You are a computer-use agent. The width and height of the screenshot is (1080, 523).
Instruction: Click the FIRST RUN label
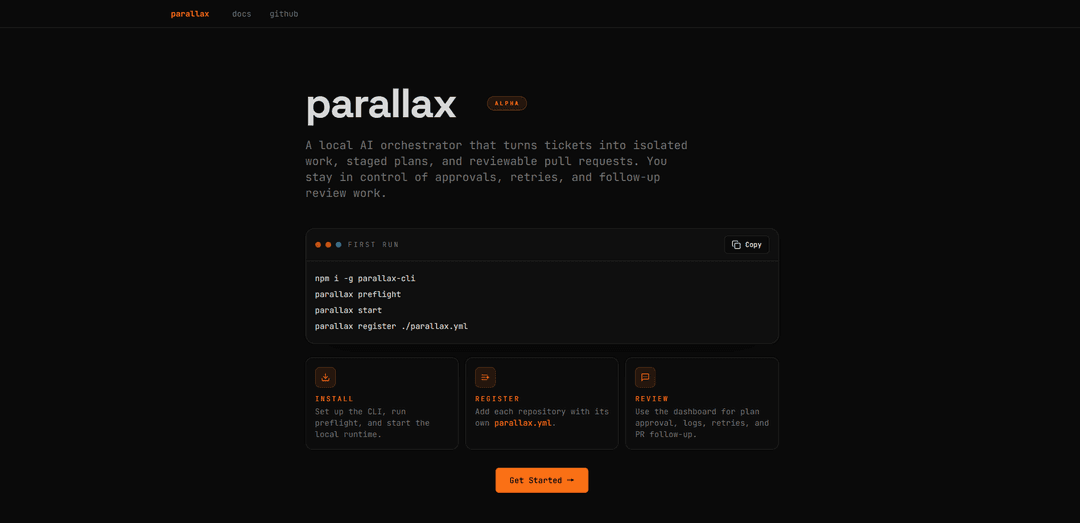click(373, 245)
